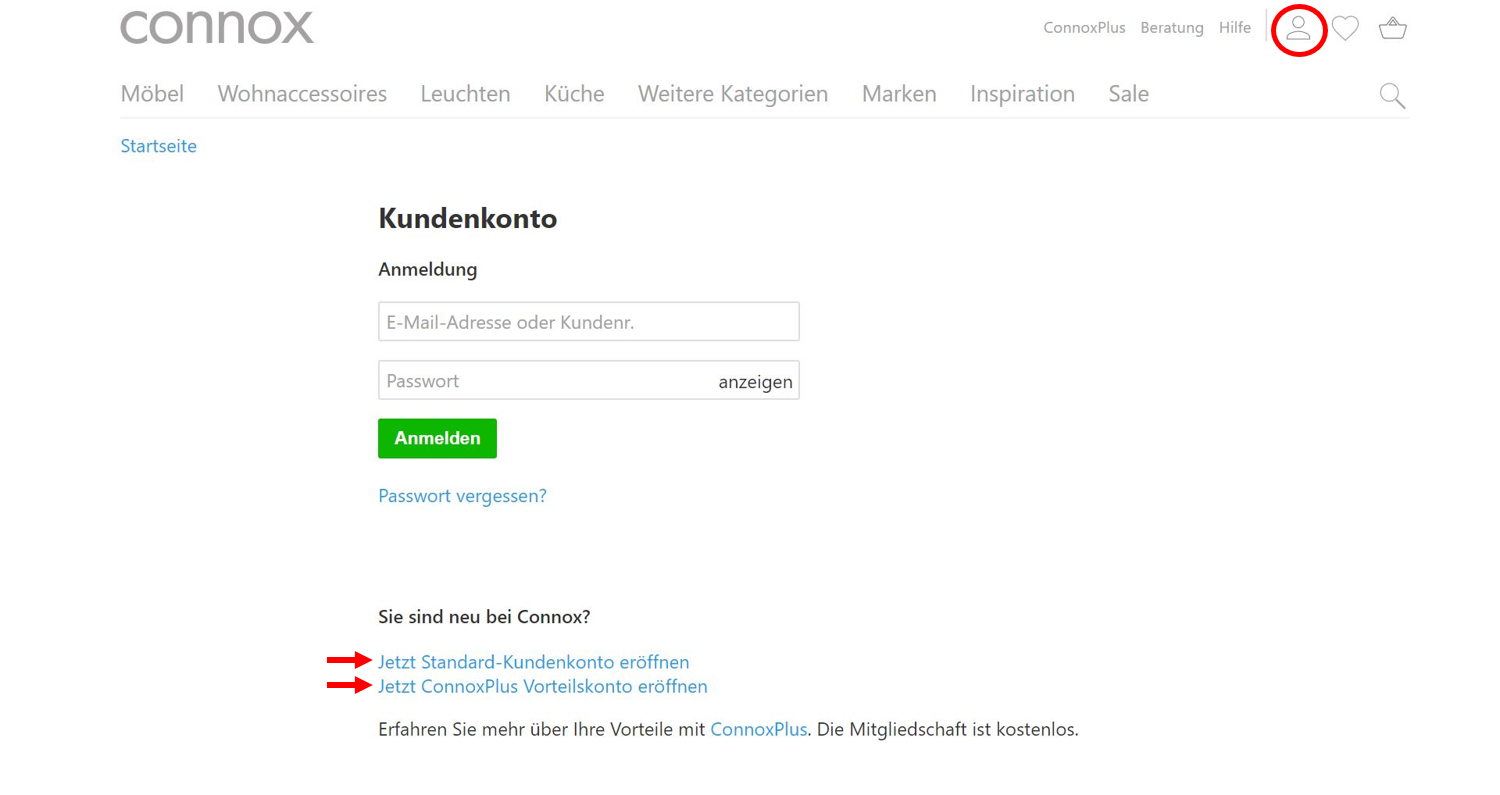Open the wishlist heart icon
Viewport: 1500px width, 795px height.
pos(1345,28)
